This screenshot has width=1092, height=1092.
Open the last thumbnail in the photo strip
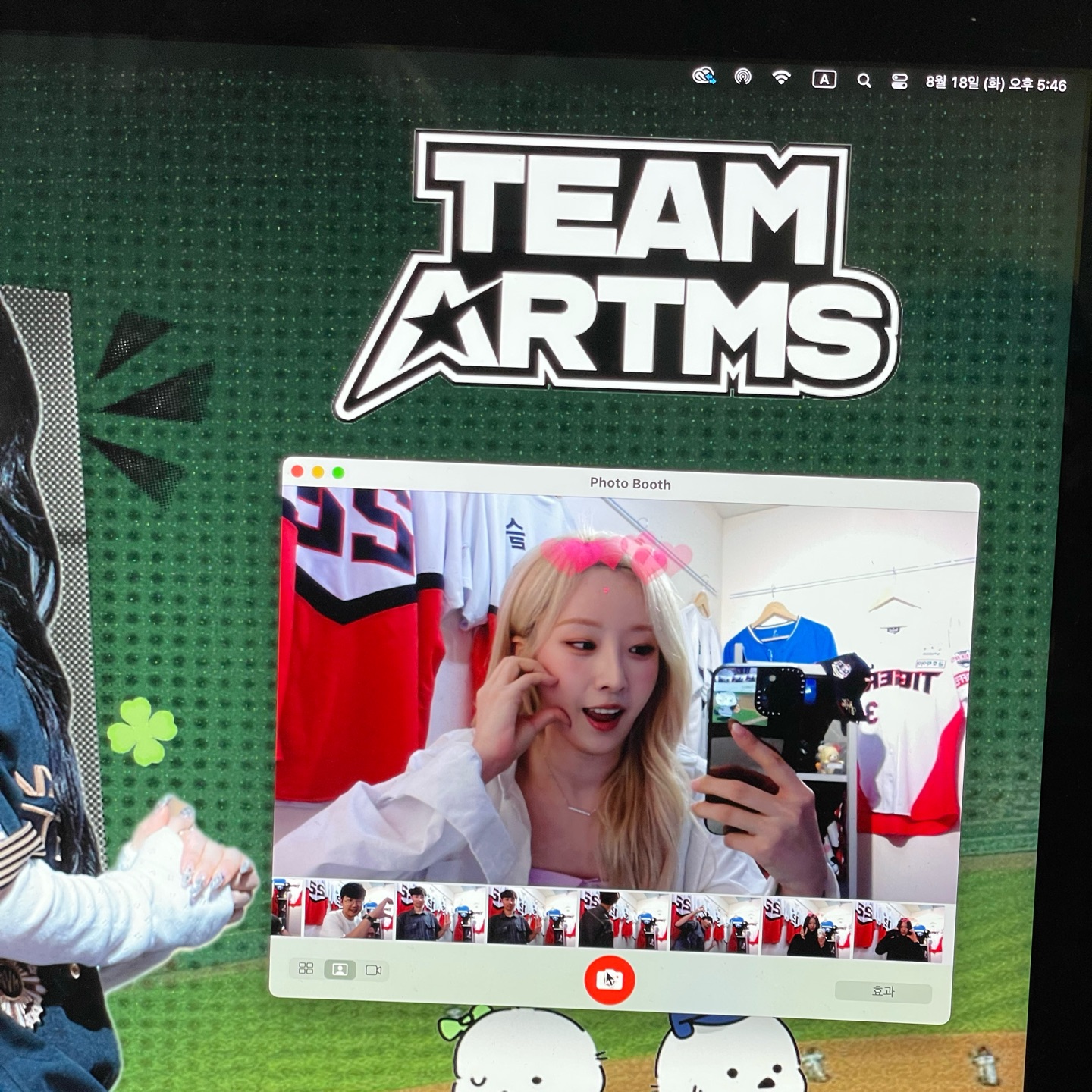click(899, 931)
